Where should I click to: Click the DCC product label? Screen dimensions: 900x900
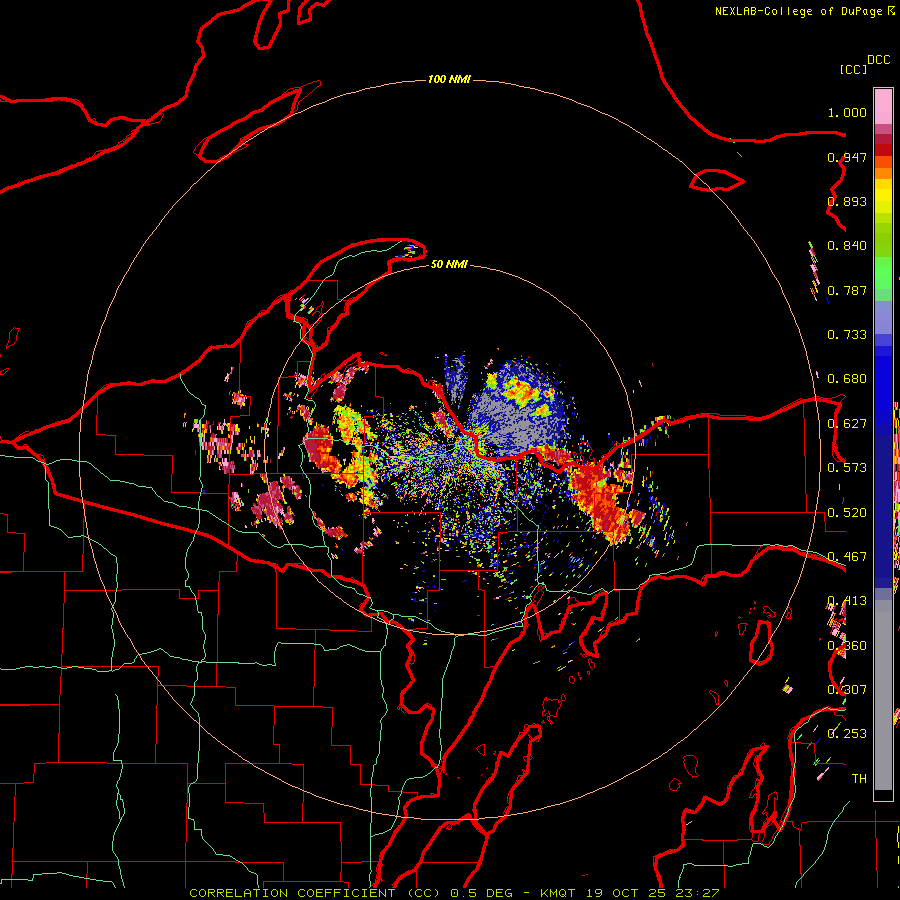[878, 60]
